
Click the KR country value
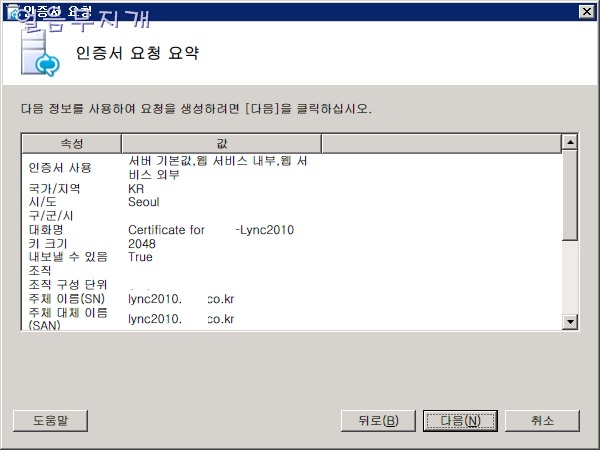136,189
